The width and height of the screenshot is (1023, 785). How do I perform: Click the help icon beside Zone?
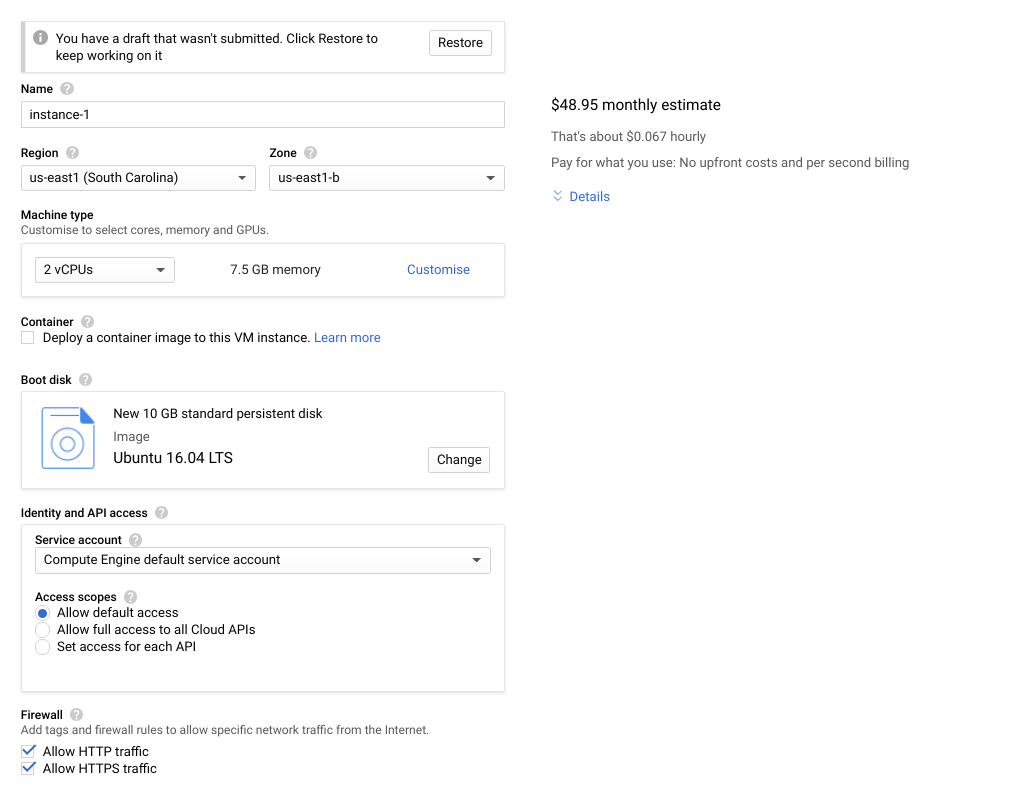pyautogui.click(x=308, y=153)
